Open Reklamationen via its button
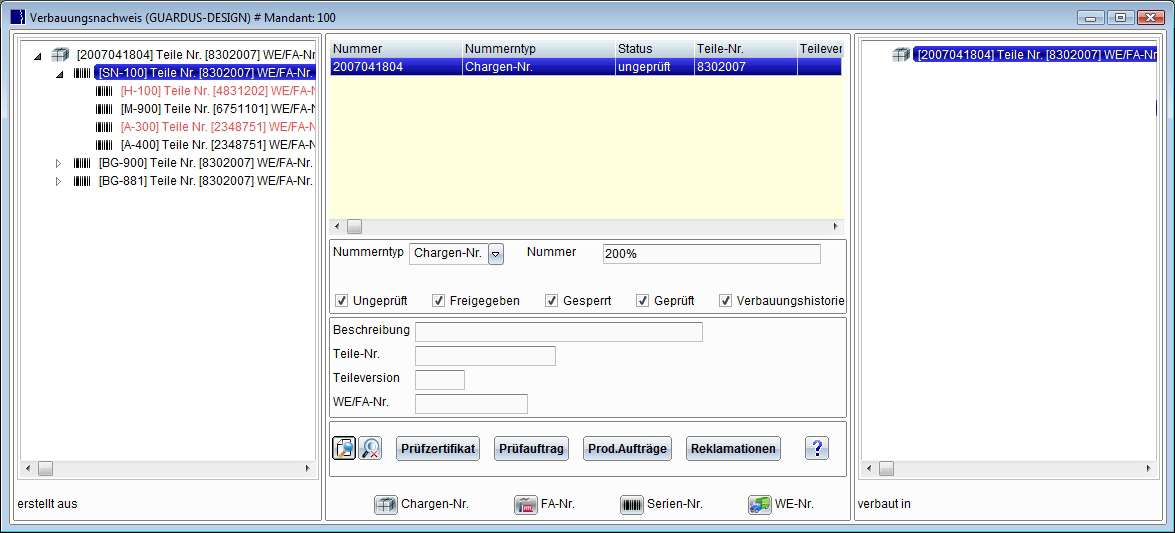Viewport: 1175px width, 533px height. pos(733,449)
